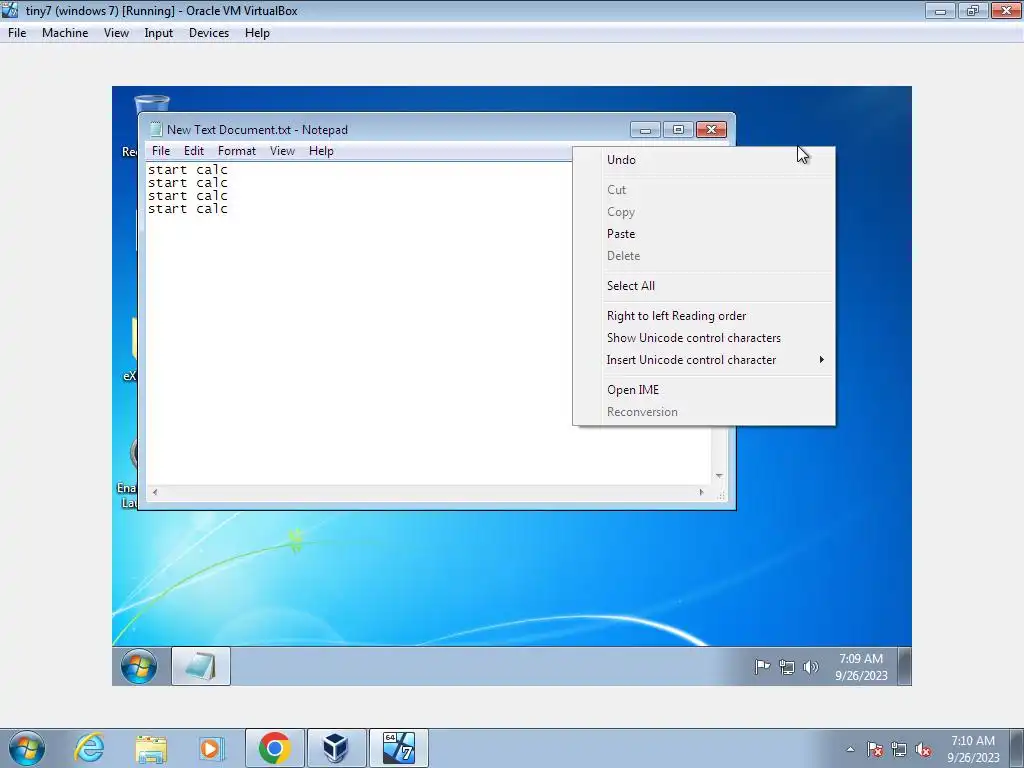This screenshot has width=1024, height=768.
Task: Open VirtualBox Devices menu
Action: click(x=209, y=33)
